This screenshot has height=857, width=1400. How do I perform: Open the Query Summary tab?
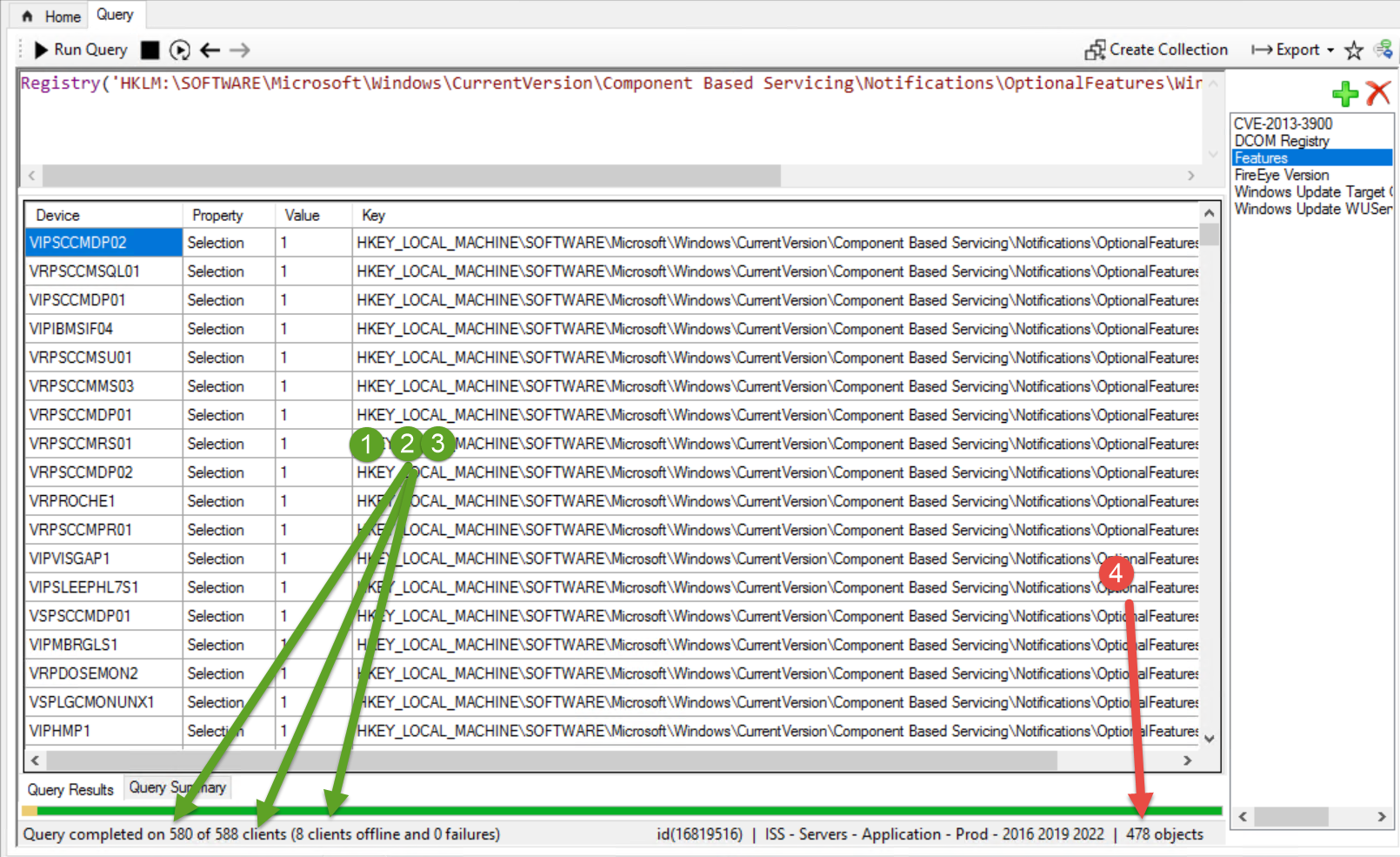click(177, 787)
